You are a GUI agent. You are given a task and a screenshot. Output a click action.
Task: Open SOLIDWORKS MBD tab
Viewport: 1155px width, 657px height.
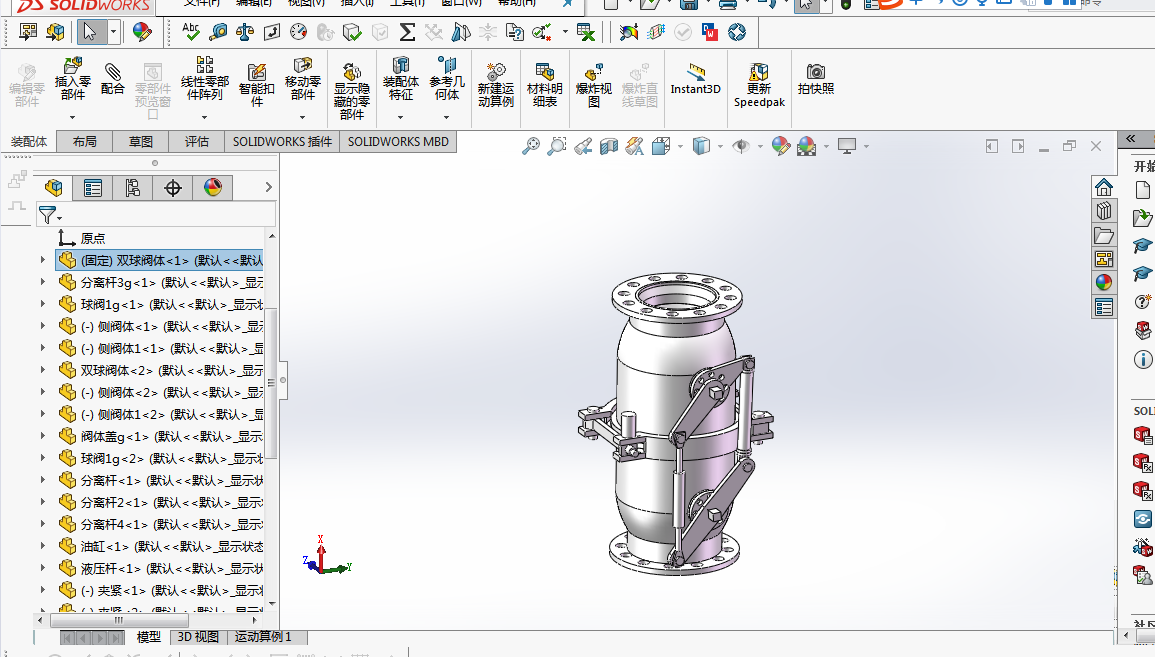[x=398, y=141]
